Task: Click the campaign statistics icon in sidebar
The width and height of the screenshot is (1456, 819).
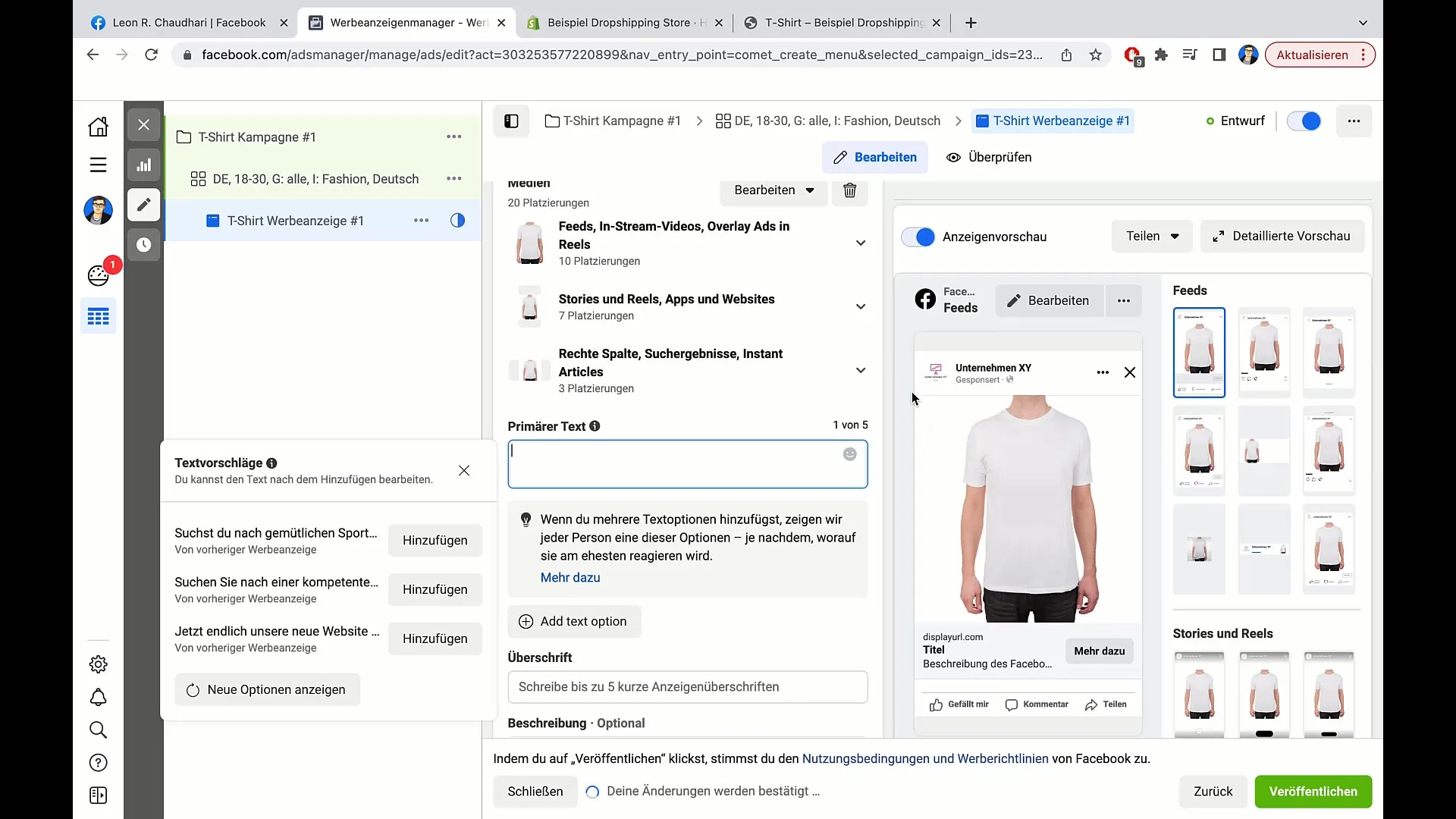Action: coord(144,165)
